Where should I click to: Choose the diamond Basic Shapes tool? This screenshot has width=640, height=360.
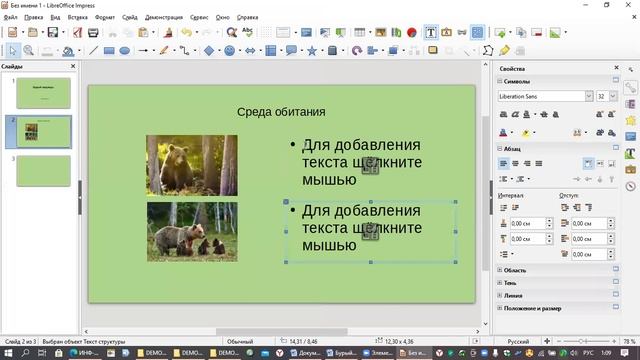(x=209, y=51)
